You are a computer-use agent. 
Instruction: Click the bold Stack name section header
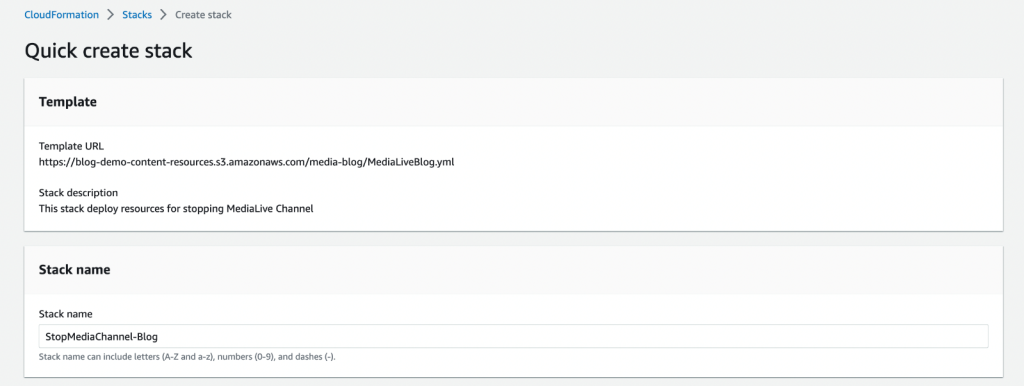point(74,270)
